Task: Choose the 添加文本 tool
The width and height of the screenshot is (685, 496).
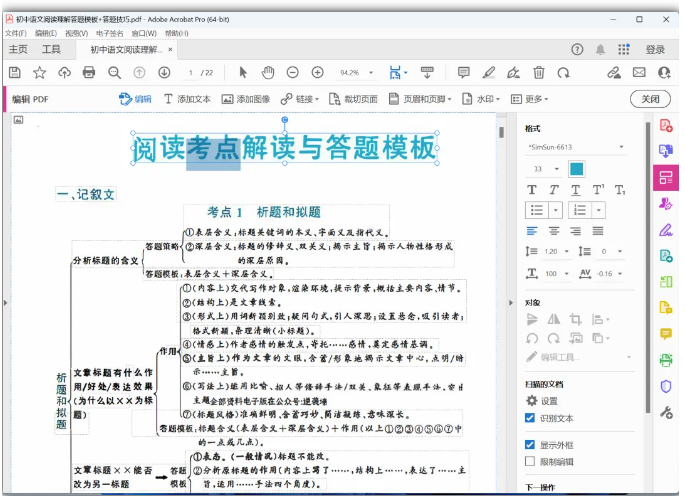Action: coord(187,99)
